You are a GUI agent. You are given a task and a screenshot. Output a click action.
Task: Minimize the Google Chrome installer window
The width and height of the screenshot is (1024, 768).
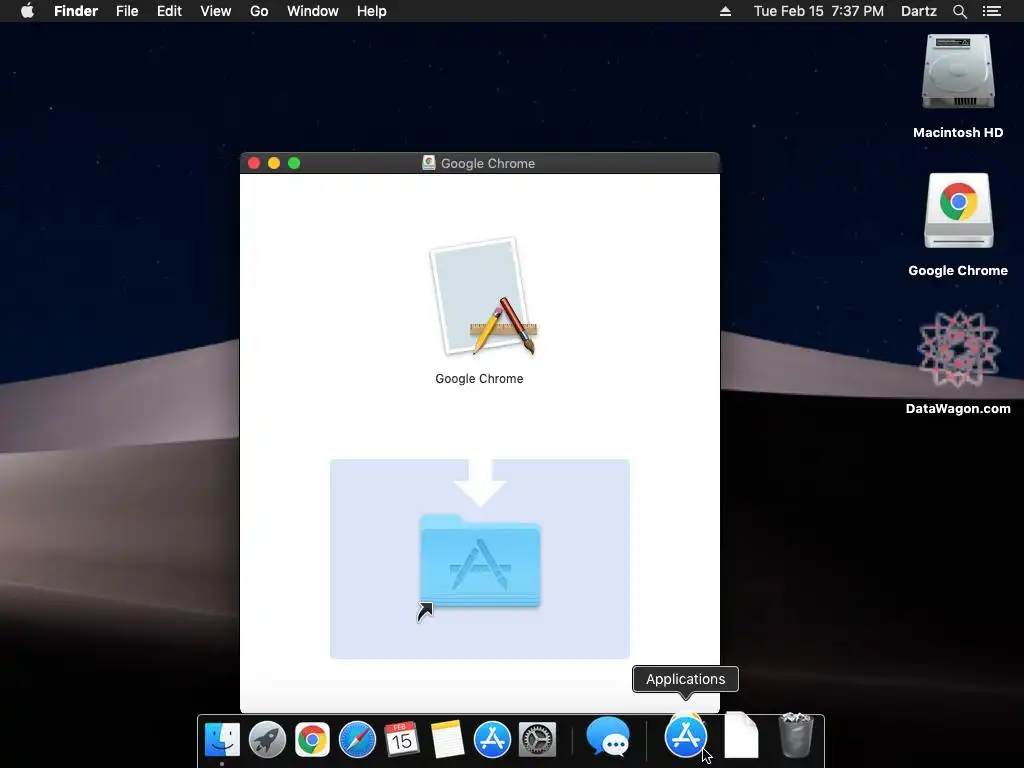coord(274,163)
